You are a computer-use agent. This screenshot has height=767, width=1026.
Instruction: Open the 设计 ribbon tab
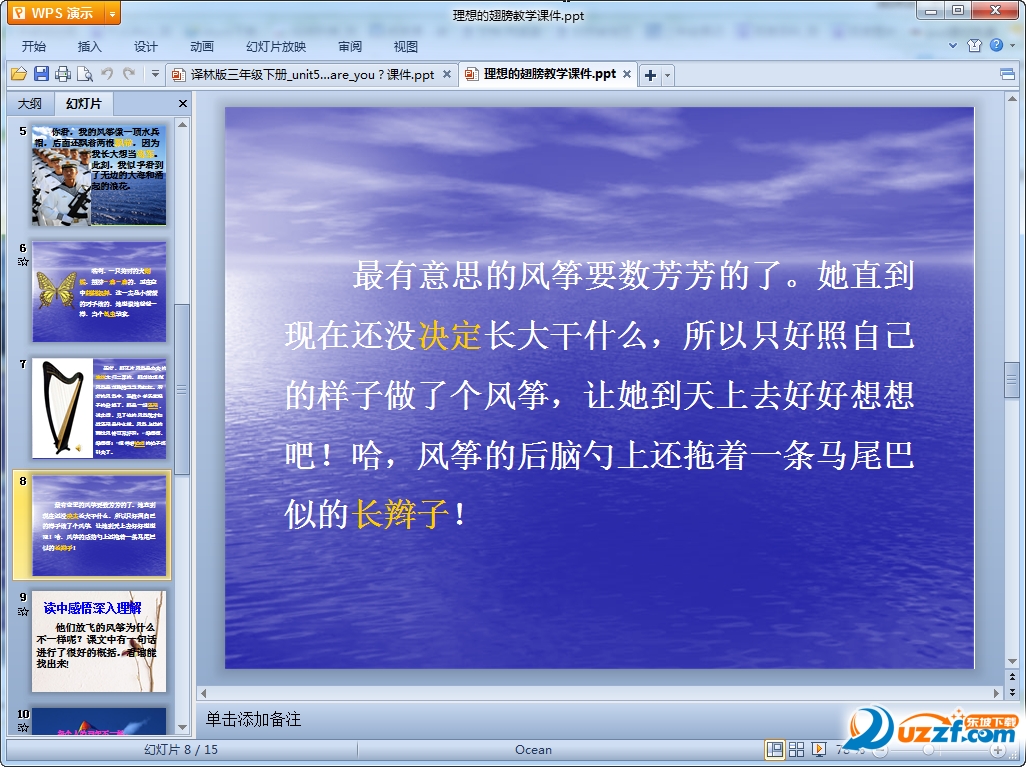(x=145, y=46)
